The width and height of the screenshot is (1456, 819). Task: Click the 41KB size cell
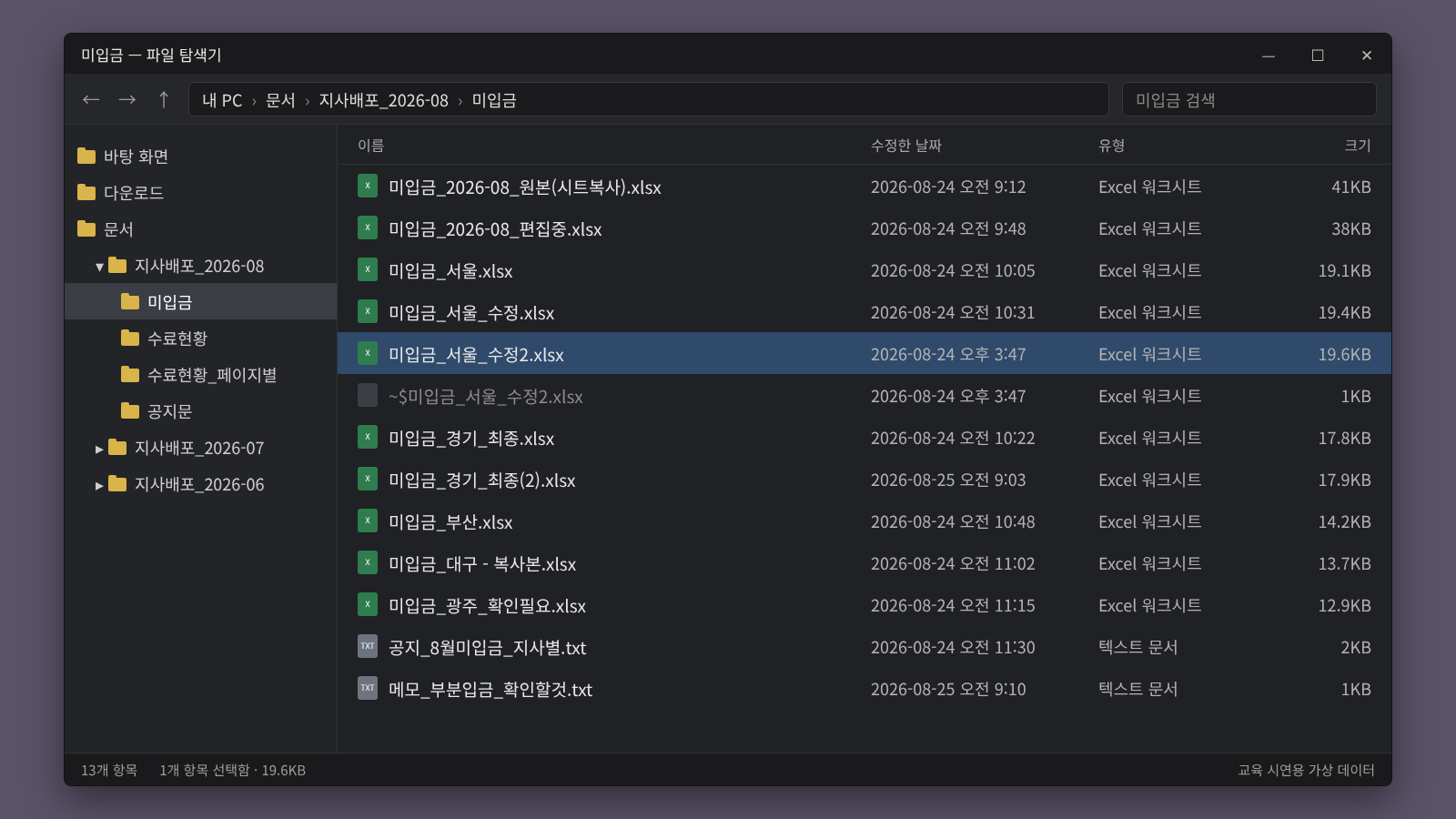[x=1350, y=187]
